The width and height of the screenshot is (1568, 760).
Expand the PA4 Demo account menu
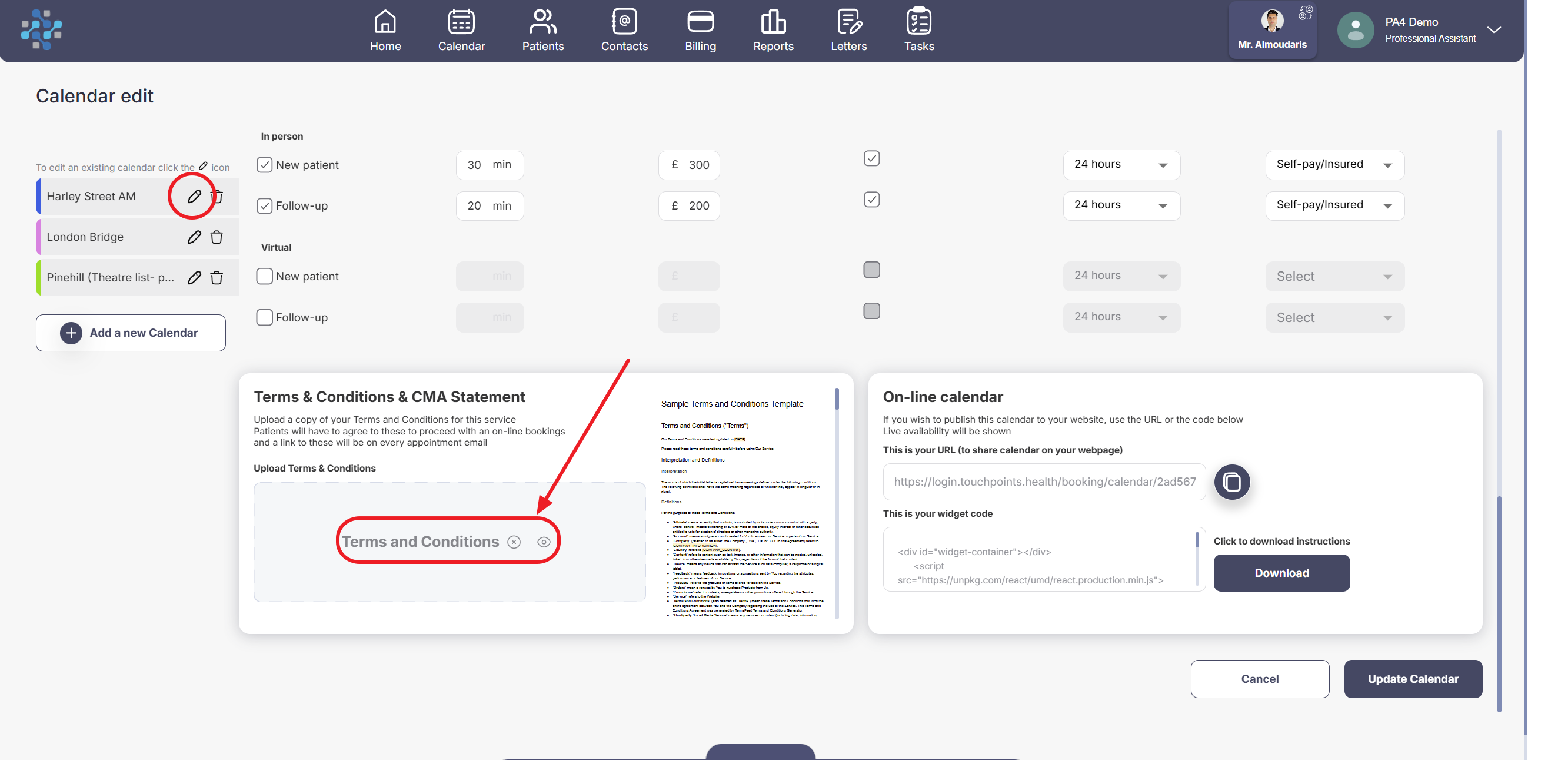(1494, 30)
